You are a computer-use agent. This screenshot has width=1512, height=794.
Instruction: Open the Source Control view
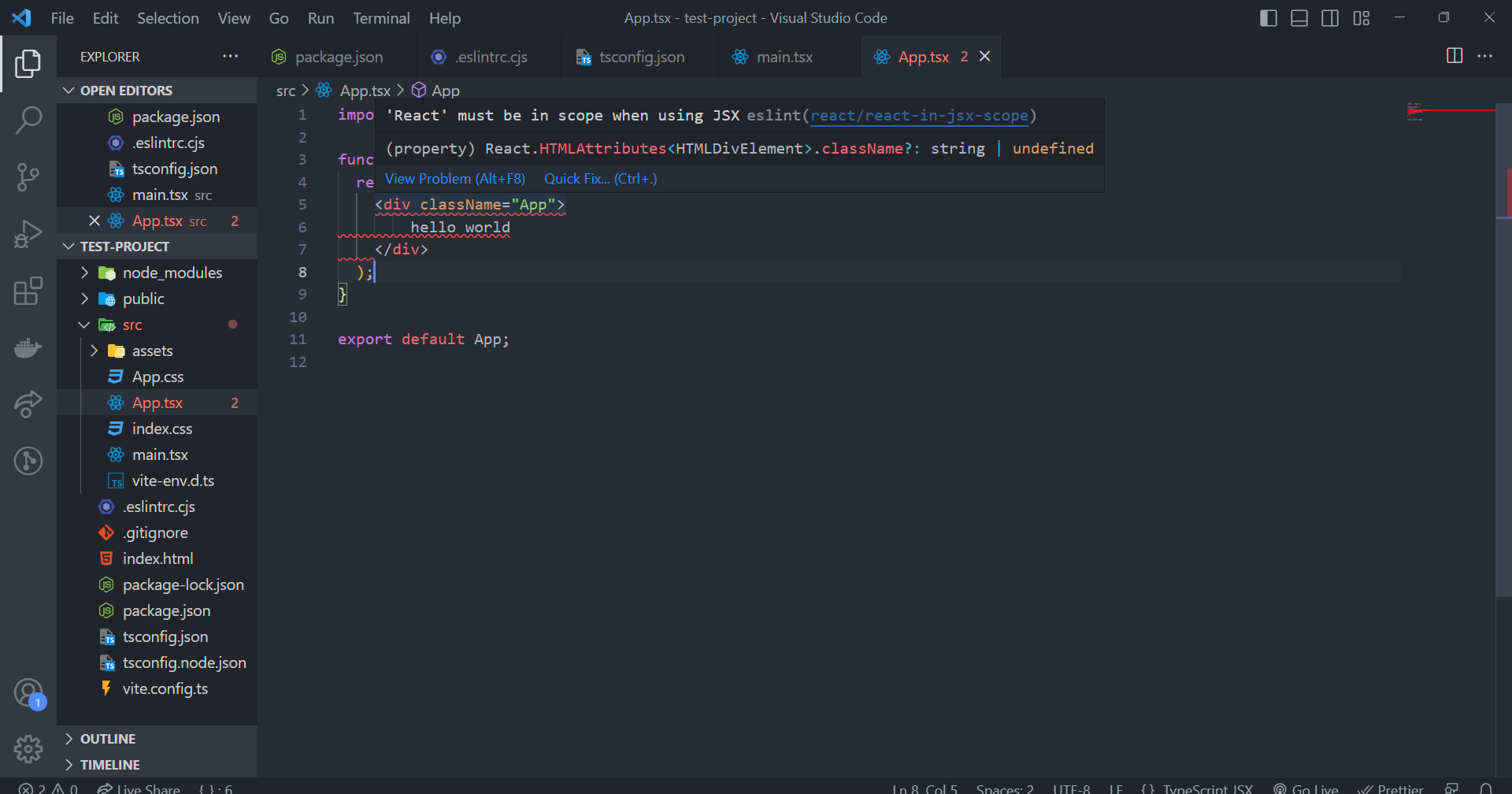(28, 177)
